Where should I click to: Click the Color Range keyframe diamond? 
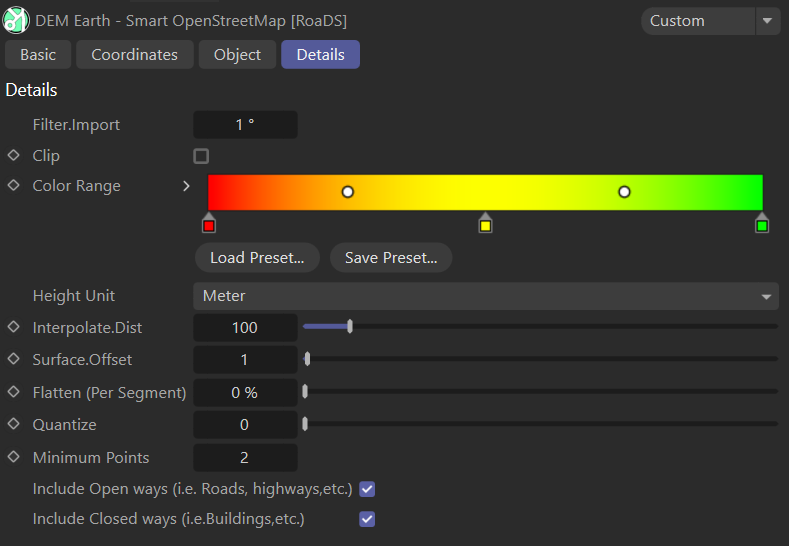(14, 185)
